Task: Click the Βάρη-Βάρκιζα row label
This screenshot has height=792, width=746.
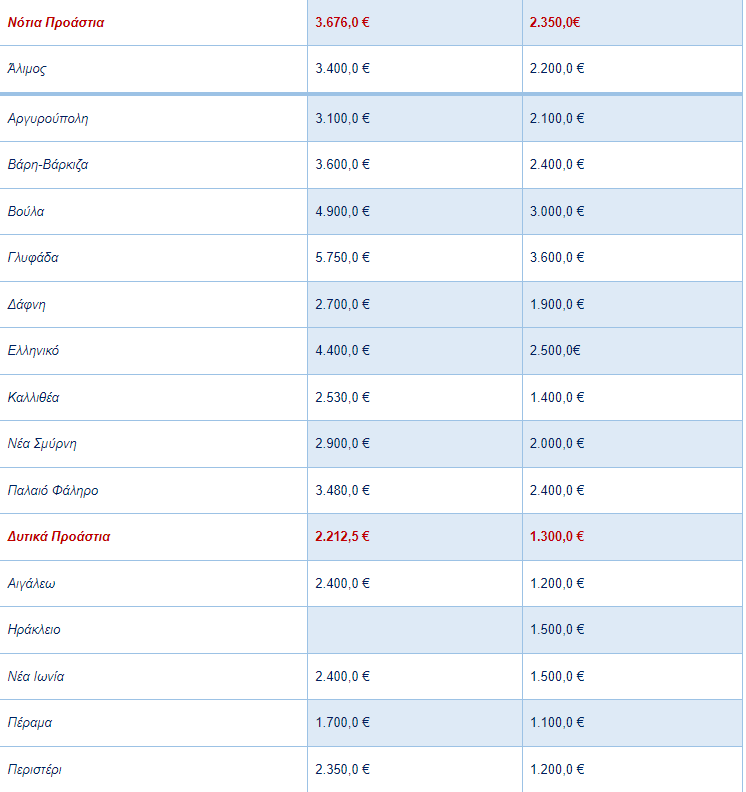Action: click(x=48, y=165)
